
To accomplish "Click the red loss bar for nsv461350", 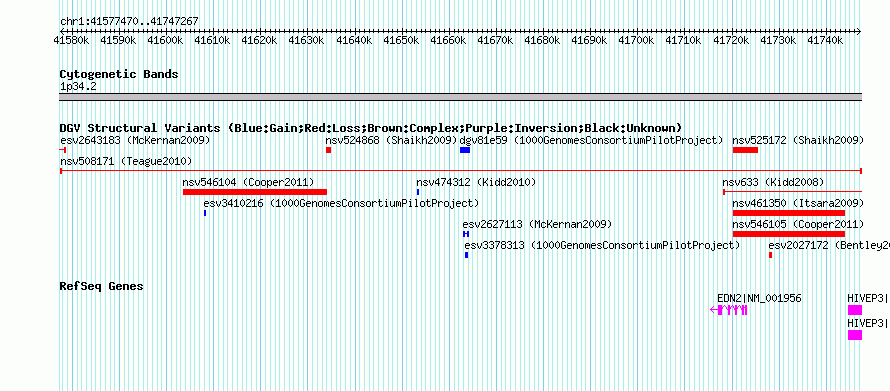I will pyautogui.click(x=789, y=213).
